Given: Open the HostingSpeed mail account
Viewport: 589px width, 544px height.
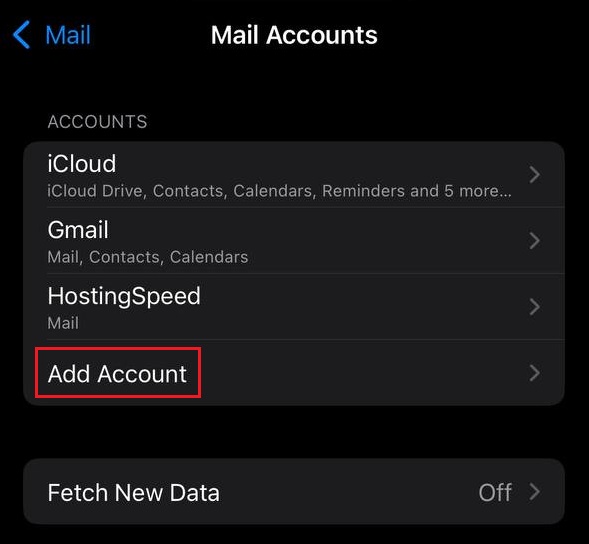Looking at the screenshot, I should [x=294, y=307].
